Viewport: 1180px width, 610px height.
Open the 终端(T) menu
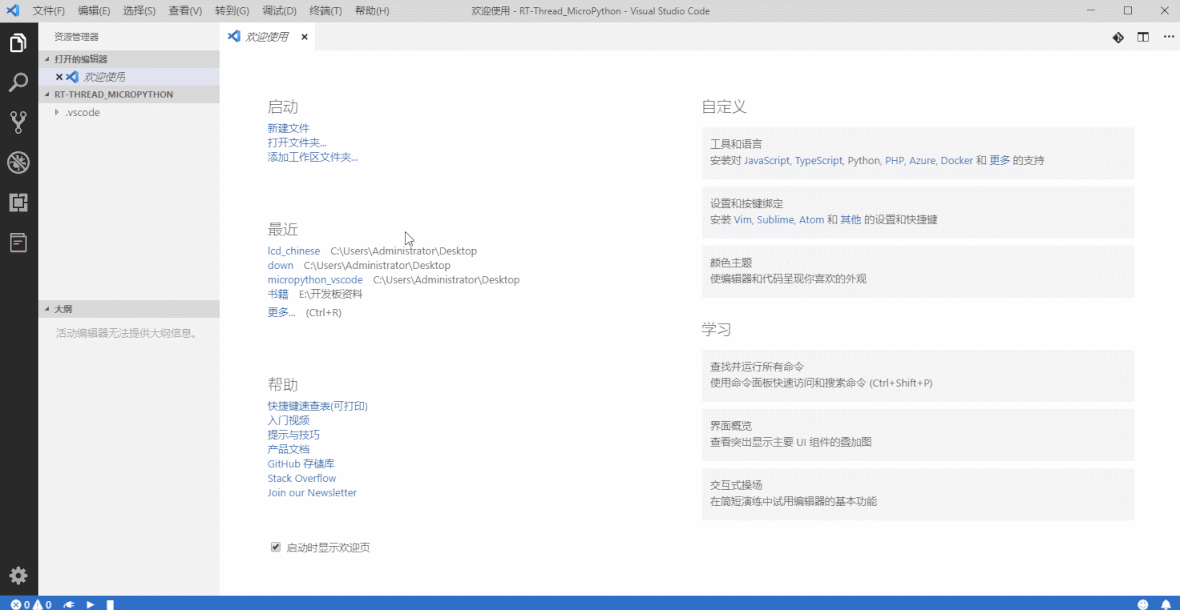pyautogui.click(x=325, y=11)
